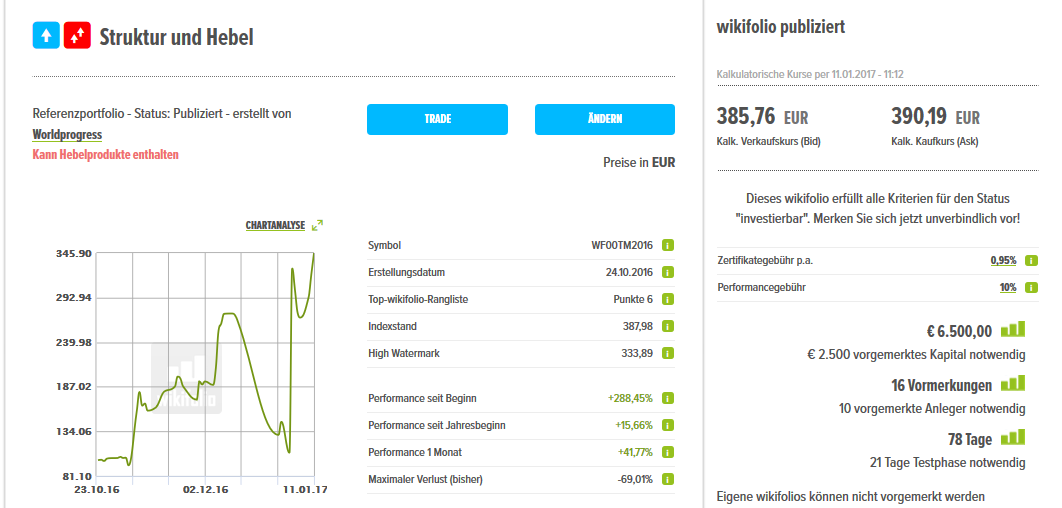Open the info icon for Erstellungsdatum

click(x=667, y=272)
